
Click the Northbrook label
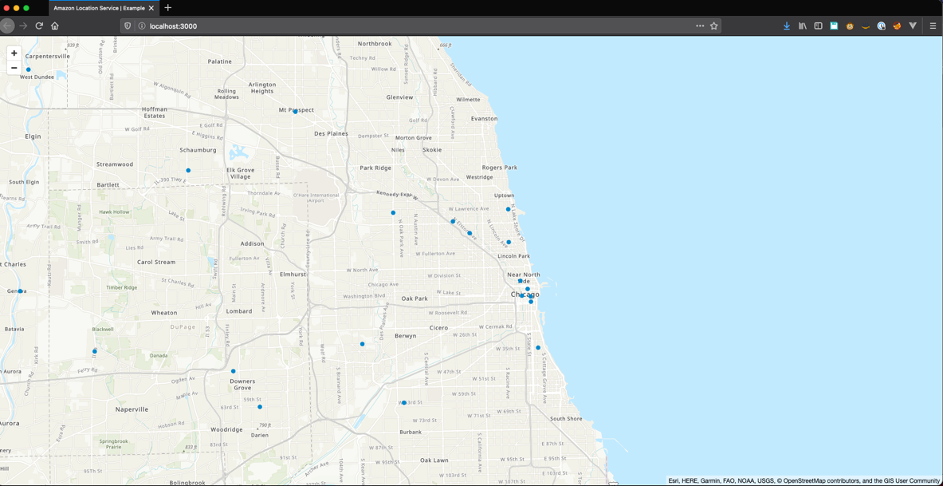pos(375,44)
